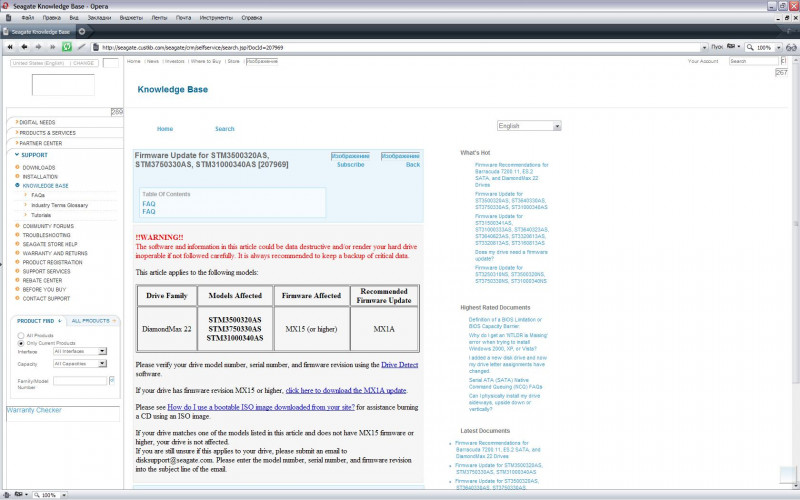Image resolution: width=800 pixels, height=500 pixels.
Task: Click the wand icon beside reload
Action: (x=81, y=47)
